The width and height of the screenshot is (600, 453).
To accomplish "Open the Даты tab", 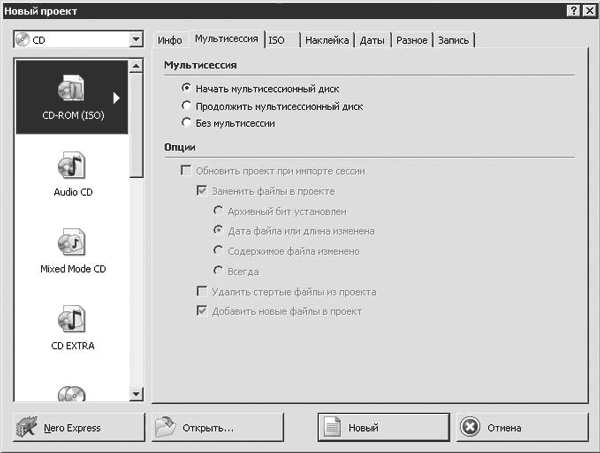I will 372,40.
